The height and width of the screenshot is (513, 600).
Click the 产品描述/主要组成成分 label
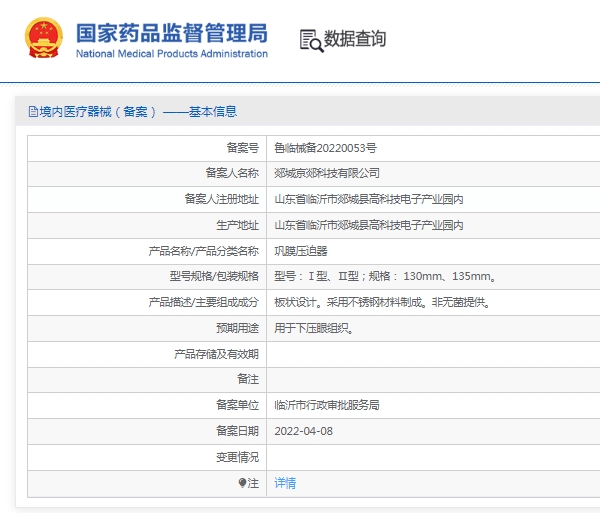204,303
